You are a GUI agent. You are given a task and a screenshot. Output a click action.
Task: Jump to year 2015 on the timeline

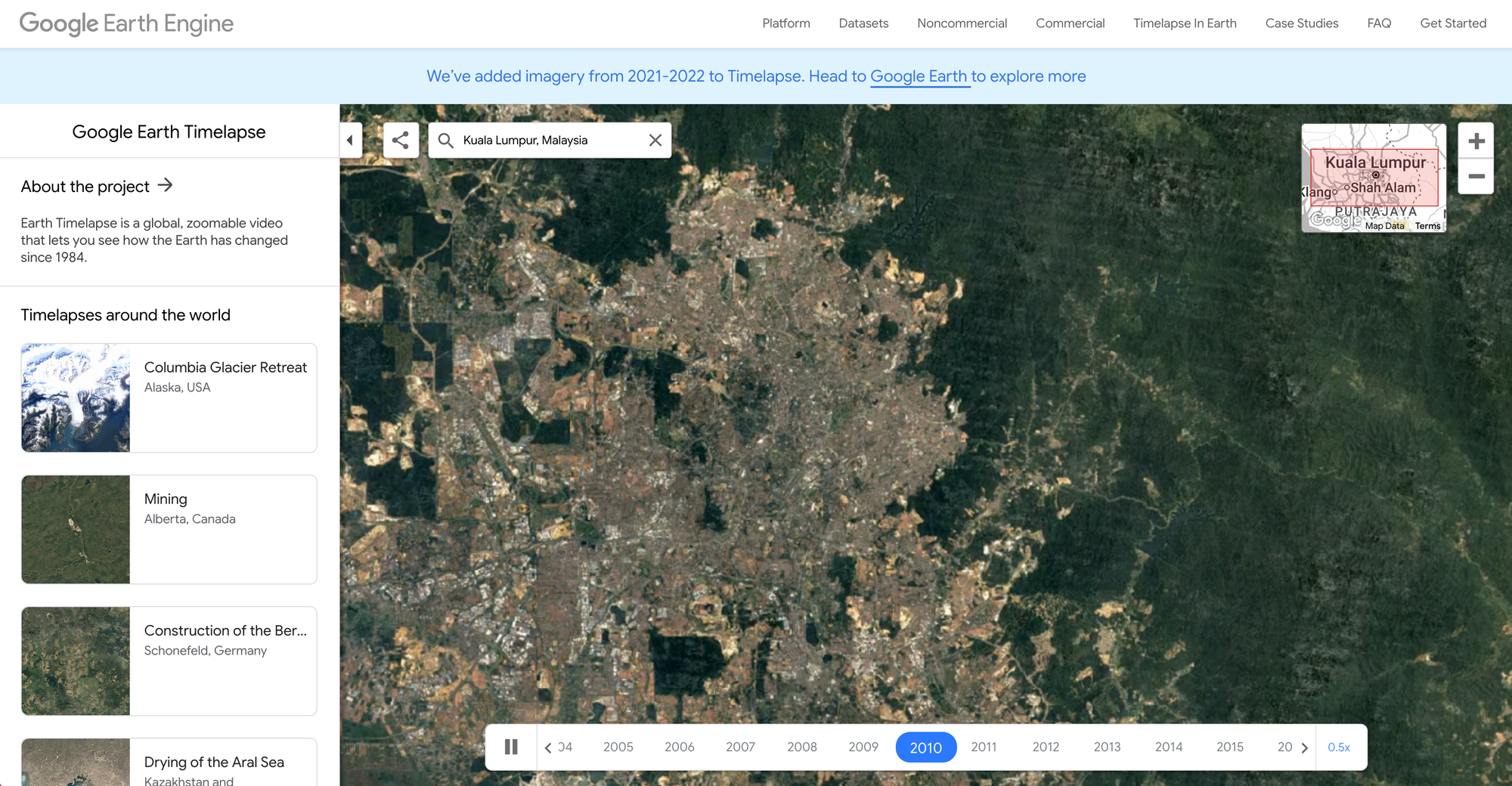[1229, 747]
